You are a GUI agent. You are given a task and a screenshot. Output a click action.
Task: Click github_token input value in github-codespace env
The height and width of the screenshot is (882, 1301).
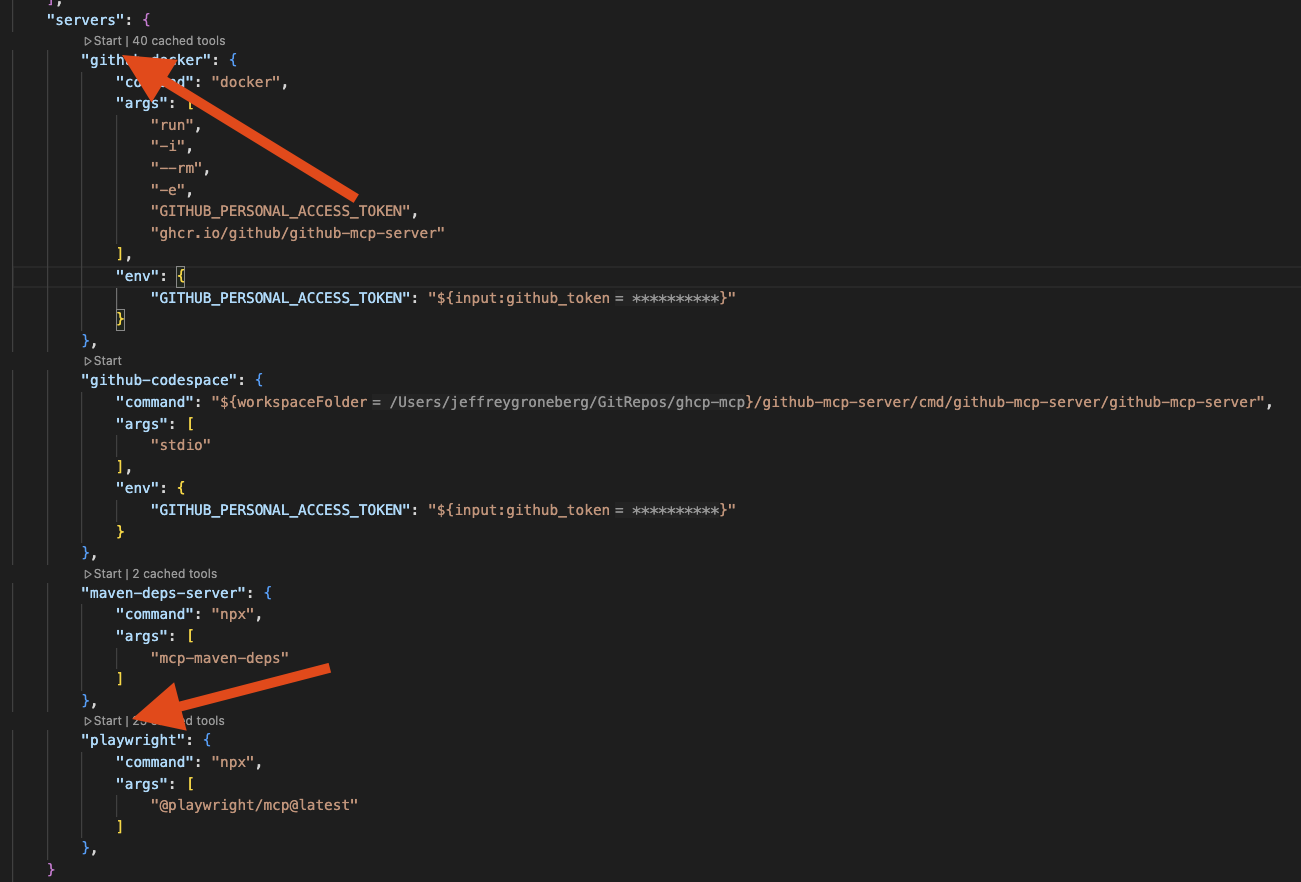(582, 510)
